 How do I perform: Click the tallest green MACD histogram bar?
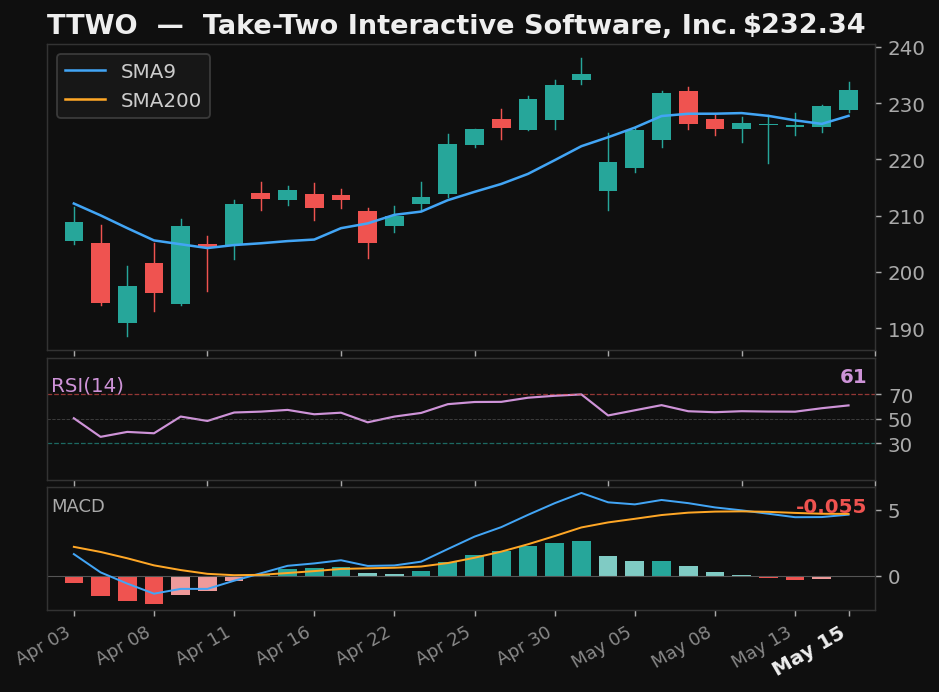coord(581,559)
